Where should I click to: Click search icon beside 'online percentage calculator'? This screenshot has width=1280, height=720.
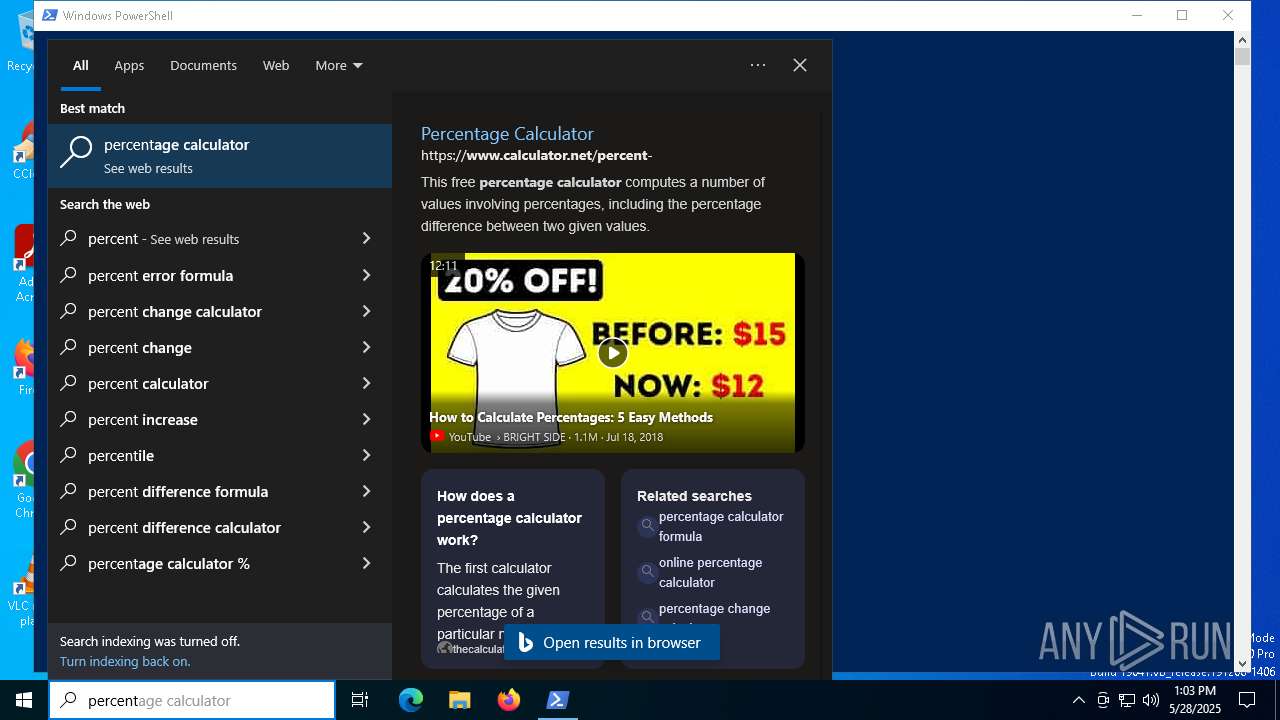pos(648,572)
